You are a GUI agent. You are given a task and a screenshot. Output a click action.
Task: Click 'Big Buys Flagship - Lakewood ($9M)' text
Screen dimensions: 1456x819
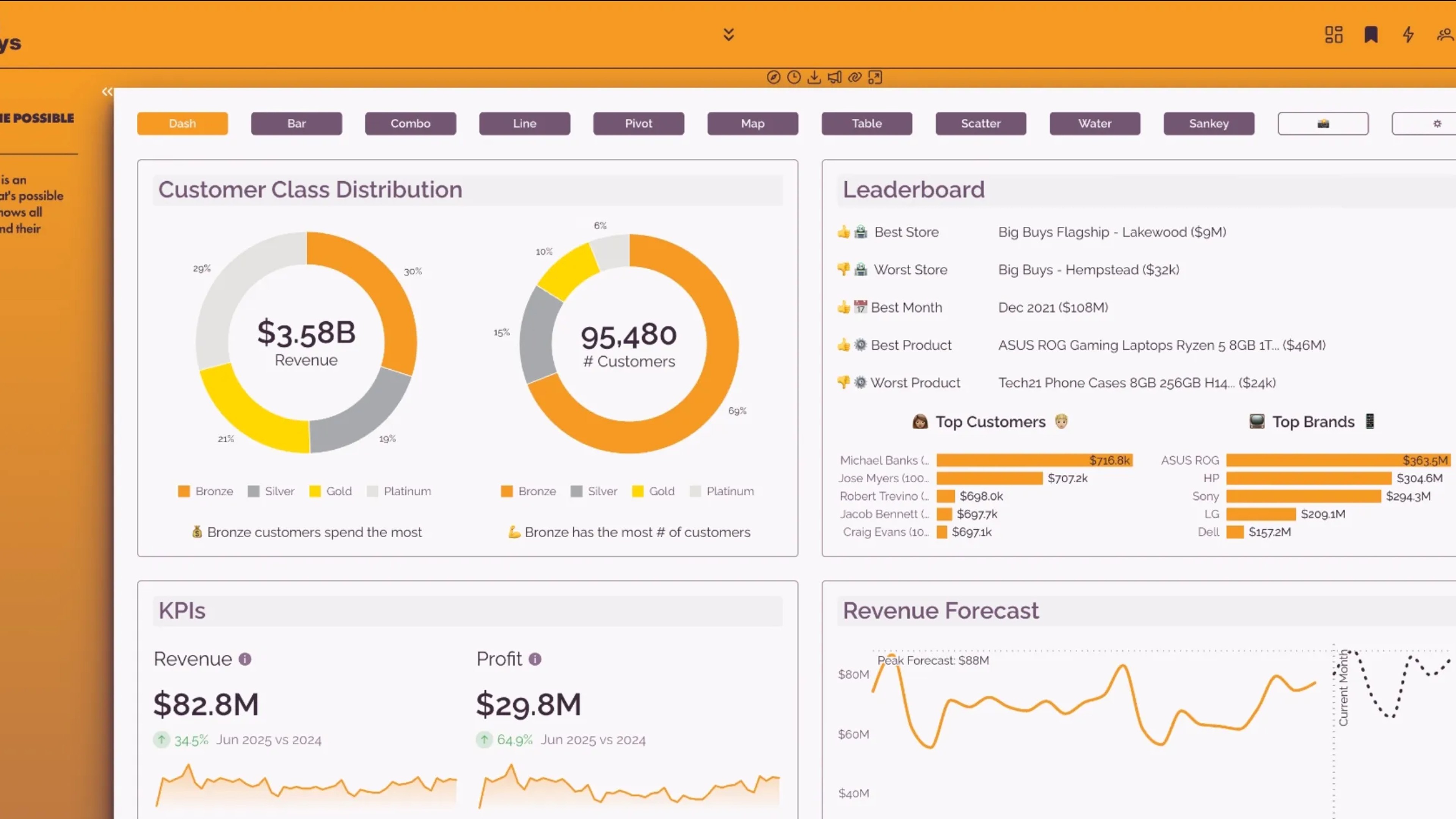point(1112,232)
